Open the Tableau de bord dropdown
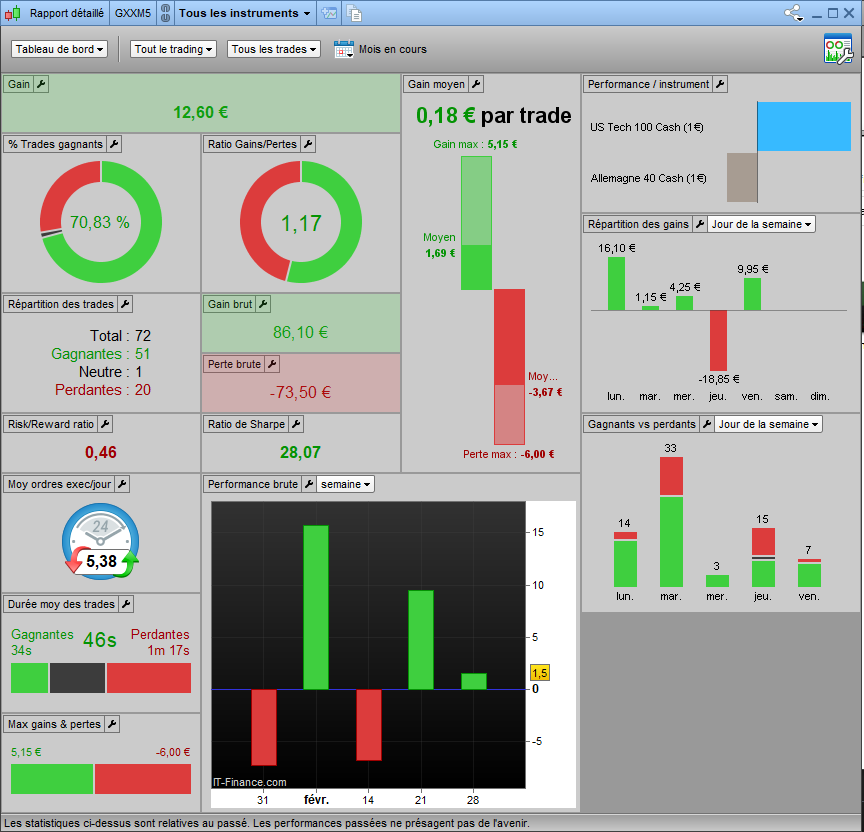Screen dimensions: 864x832 [x=59, y=49]
